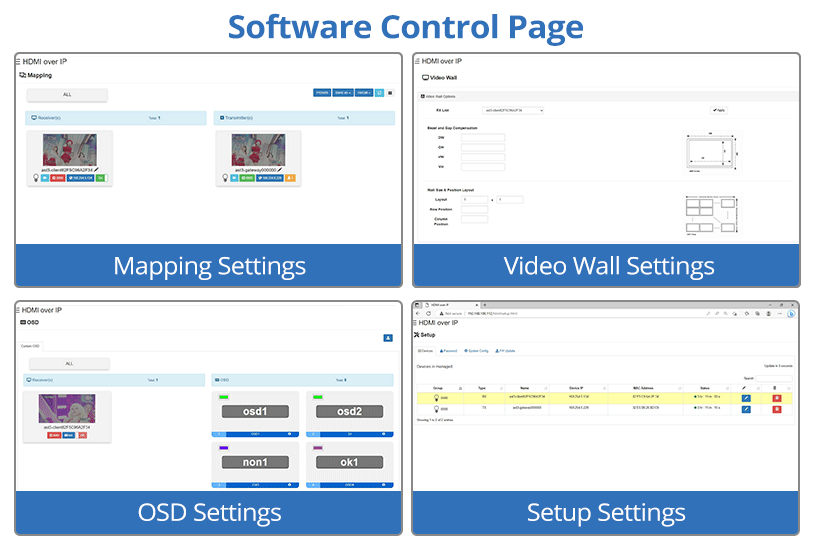The width and height of the screenshot is (813, 543).
Task: Open hamburger menu in Video Wall page
Action: click(x=418, y=62)
